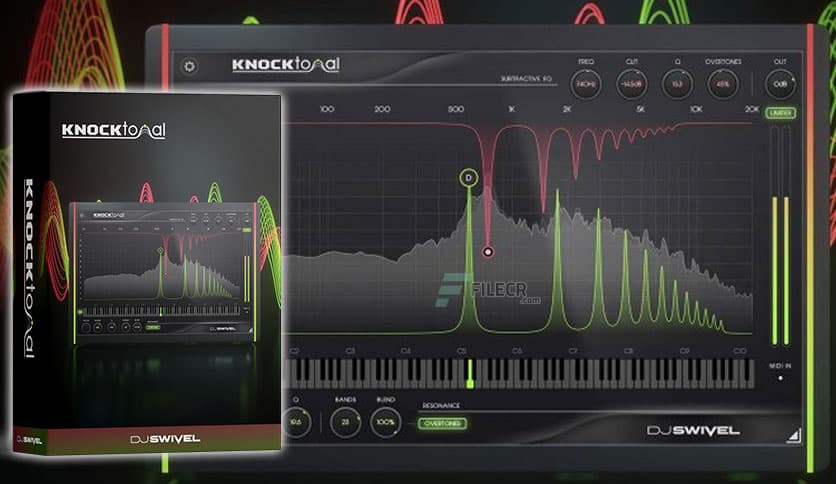Click the 100 frequency marker

(327, 109)
